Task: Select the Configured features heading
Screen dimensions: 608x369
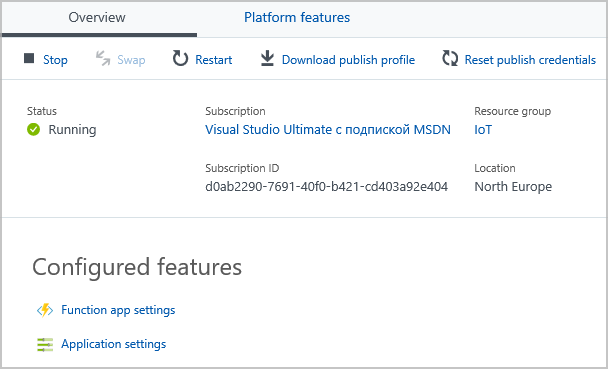Action: pyautogui.click(x=137, y=267)
